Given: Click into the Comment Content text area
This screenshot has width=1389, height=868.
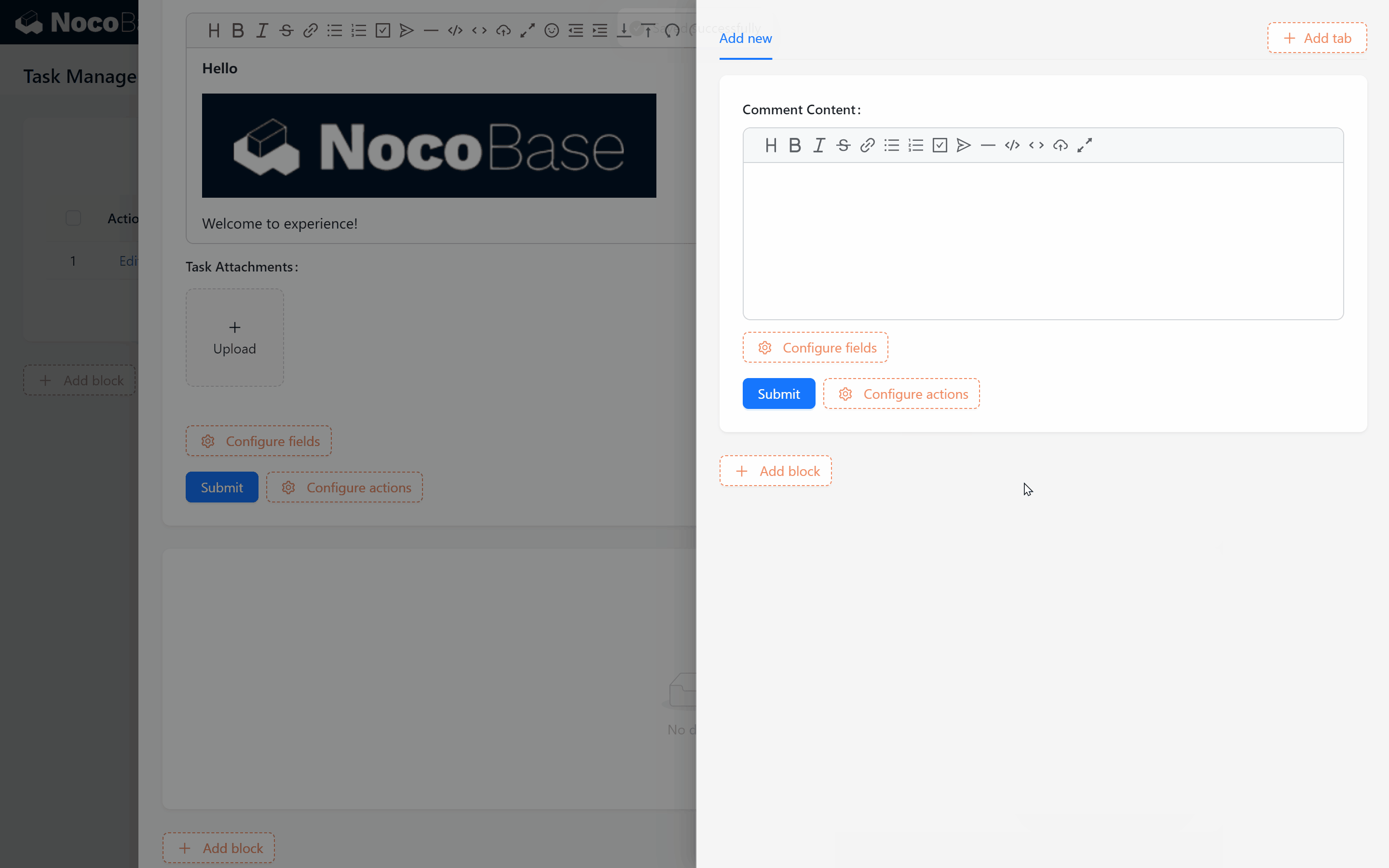Looking at the screenshot, I should (x=1042, y=241).
